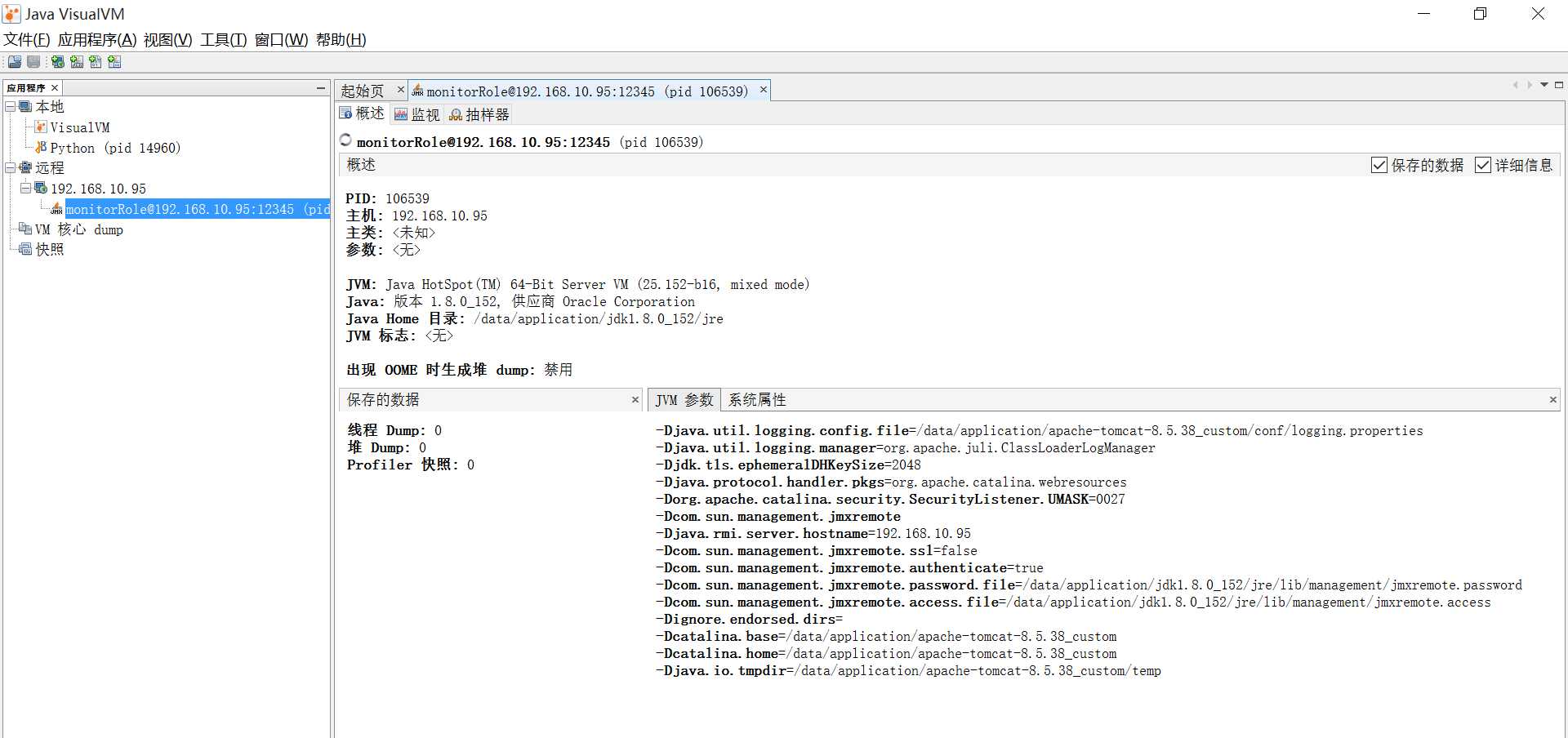Minimize the 应用程序 side panel

click(321, 87)
